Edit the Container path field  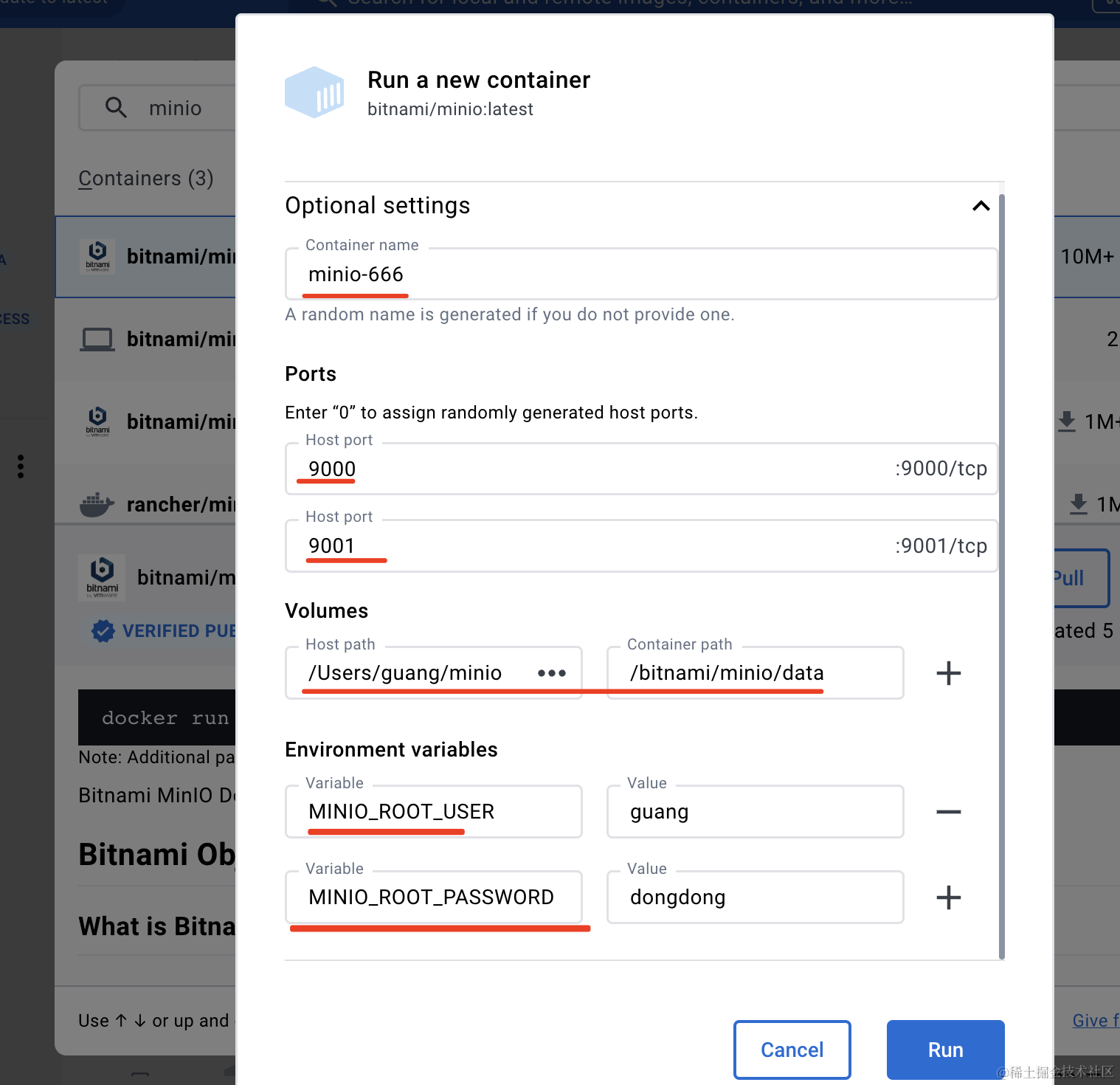[754, 673]
